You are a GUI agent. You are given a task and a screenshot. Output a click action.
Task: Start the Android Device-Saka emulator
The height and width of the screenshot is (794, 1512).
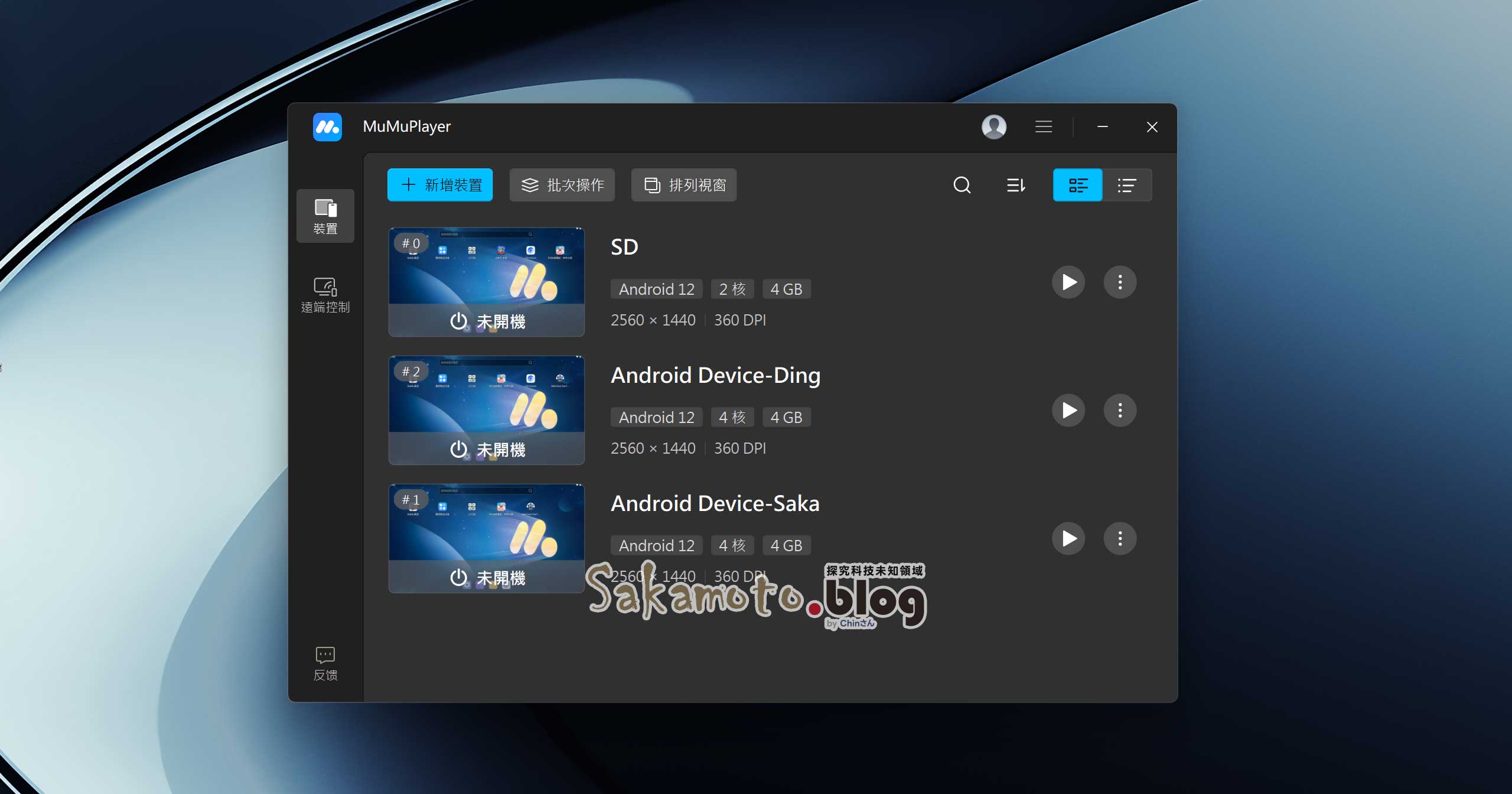click(x=1068, y=538)
